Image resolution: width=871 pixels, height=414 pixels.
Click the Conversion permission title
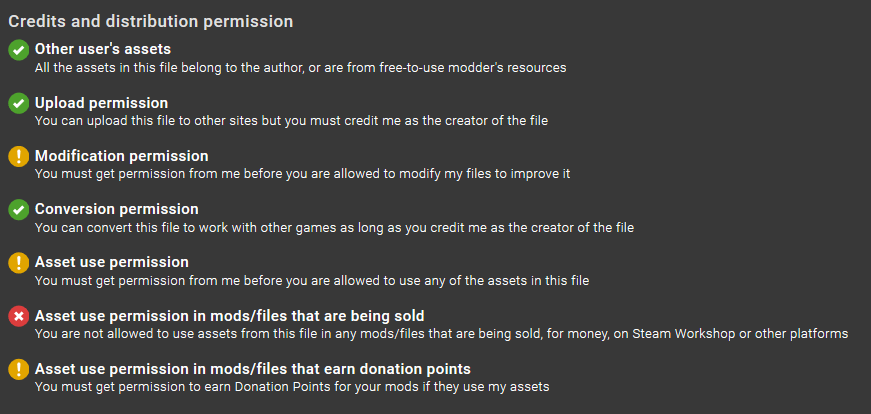click(x=117, y=209)
